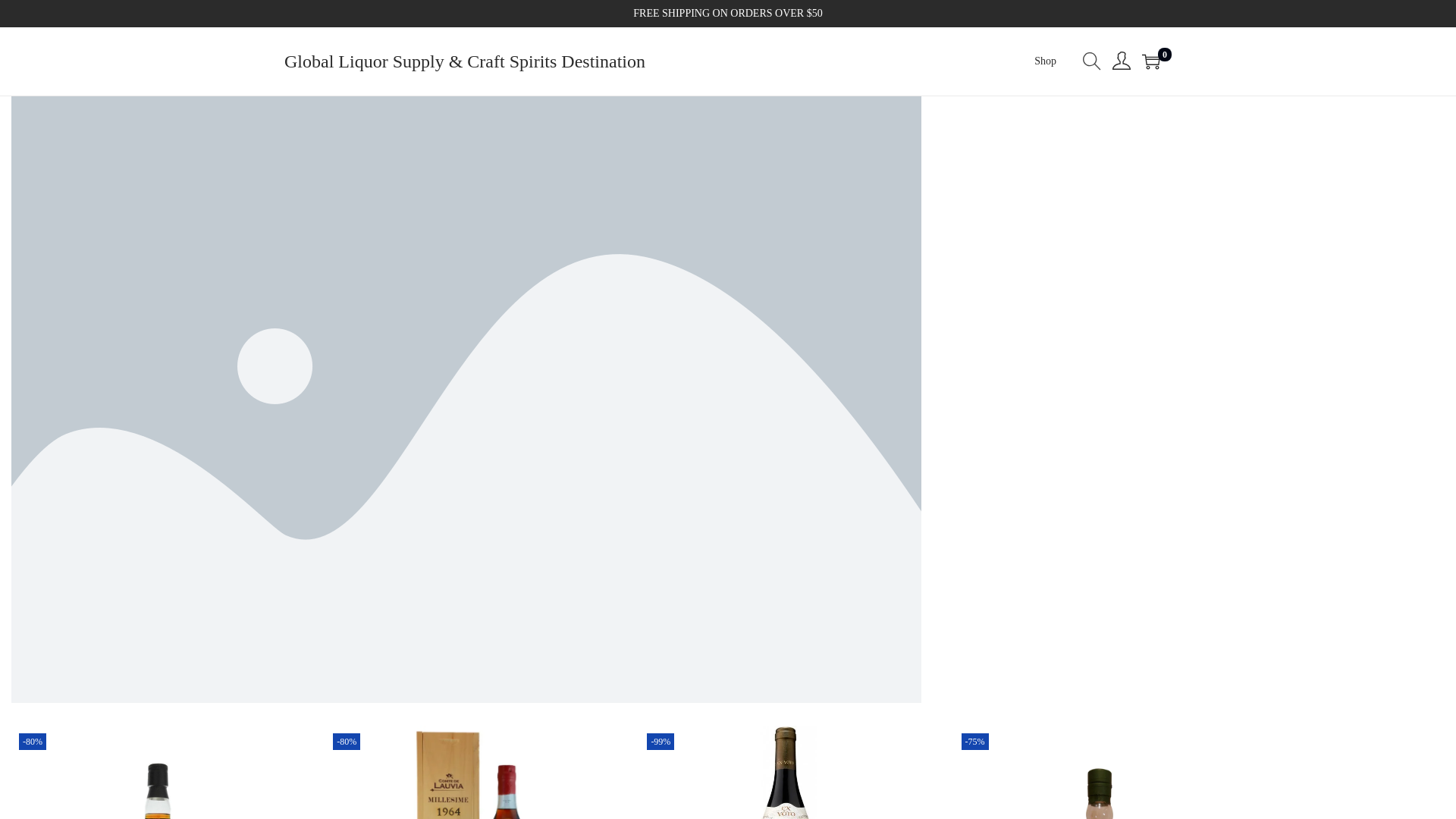Open the user account icon
1456x819 pixels.
point(1122,61)
